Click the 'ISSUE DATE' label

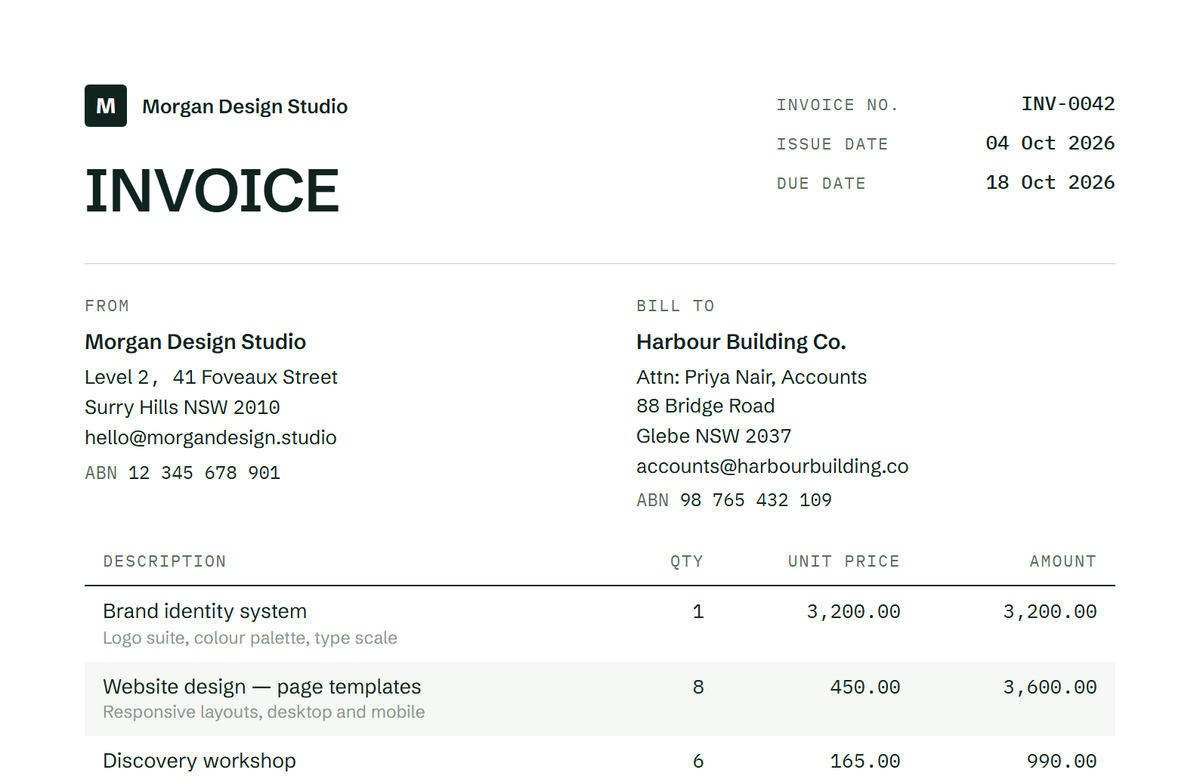(832, 144)
